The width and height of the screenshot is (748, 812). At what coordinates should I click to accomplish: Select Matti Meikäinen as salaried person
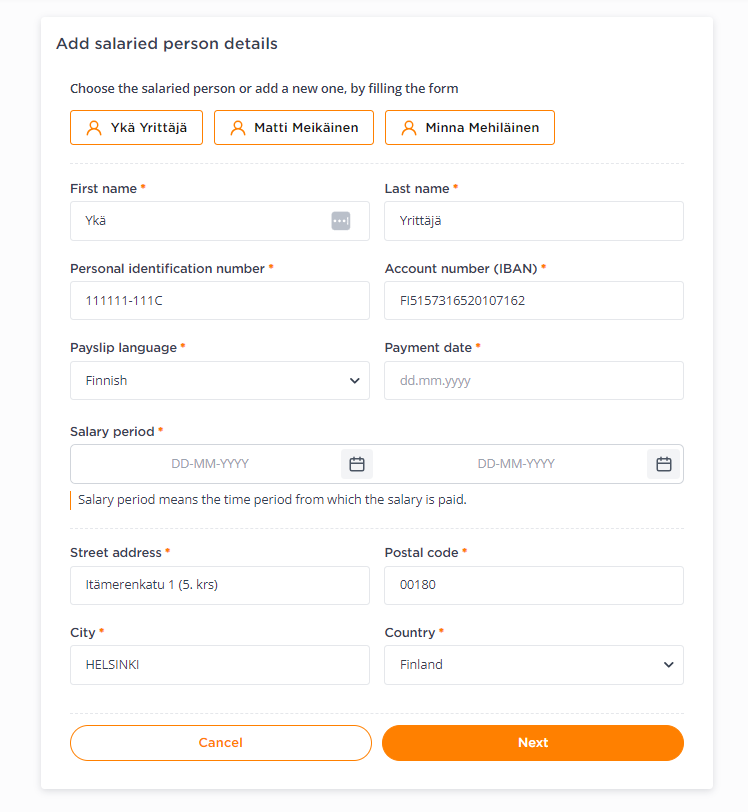coord(294,127)
